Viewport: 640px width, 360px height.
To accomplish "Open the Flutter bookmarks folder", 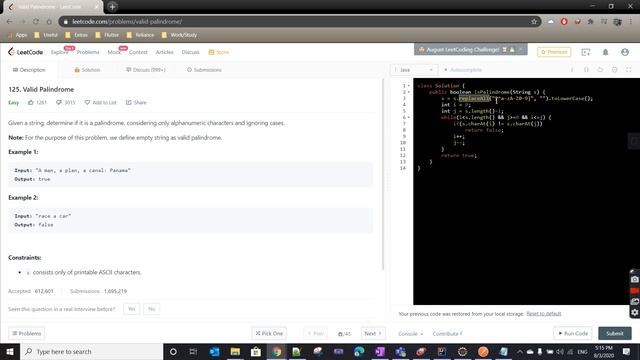I will [x=107, y=35].
